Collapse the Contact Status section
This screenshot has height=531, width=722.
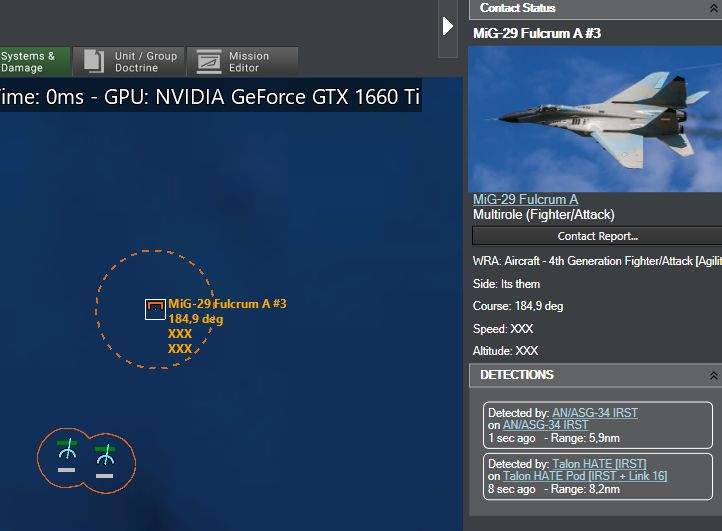click(x=713, y=8)
